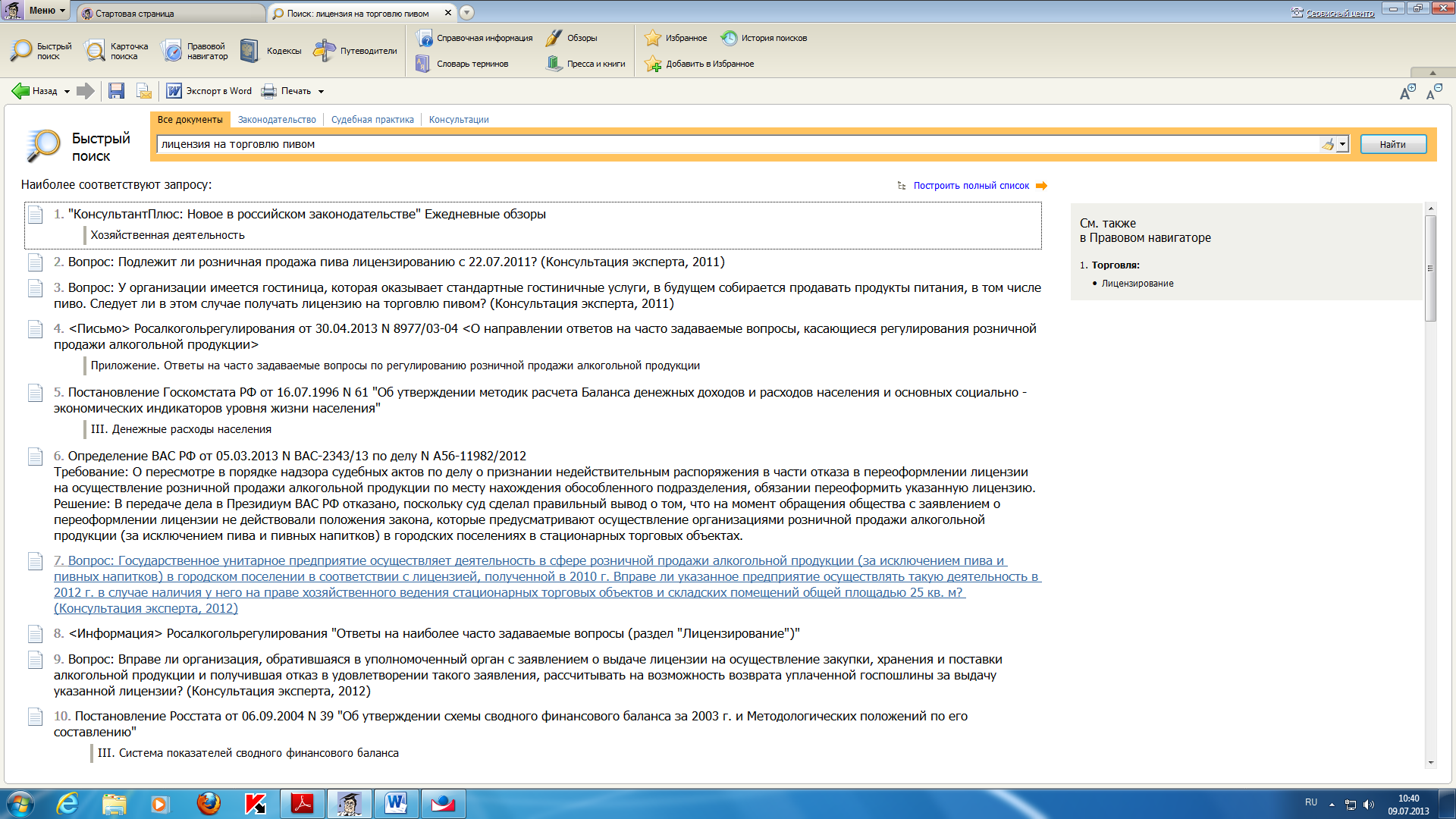Viewport: 1456px width, 819px height.
Task: Expand Печать options dropdown arrow
Action: click(321, 92)
